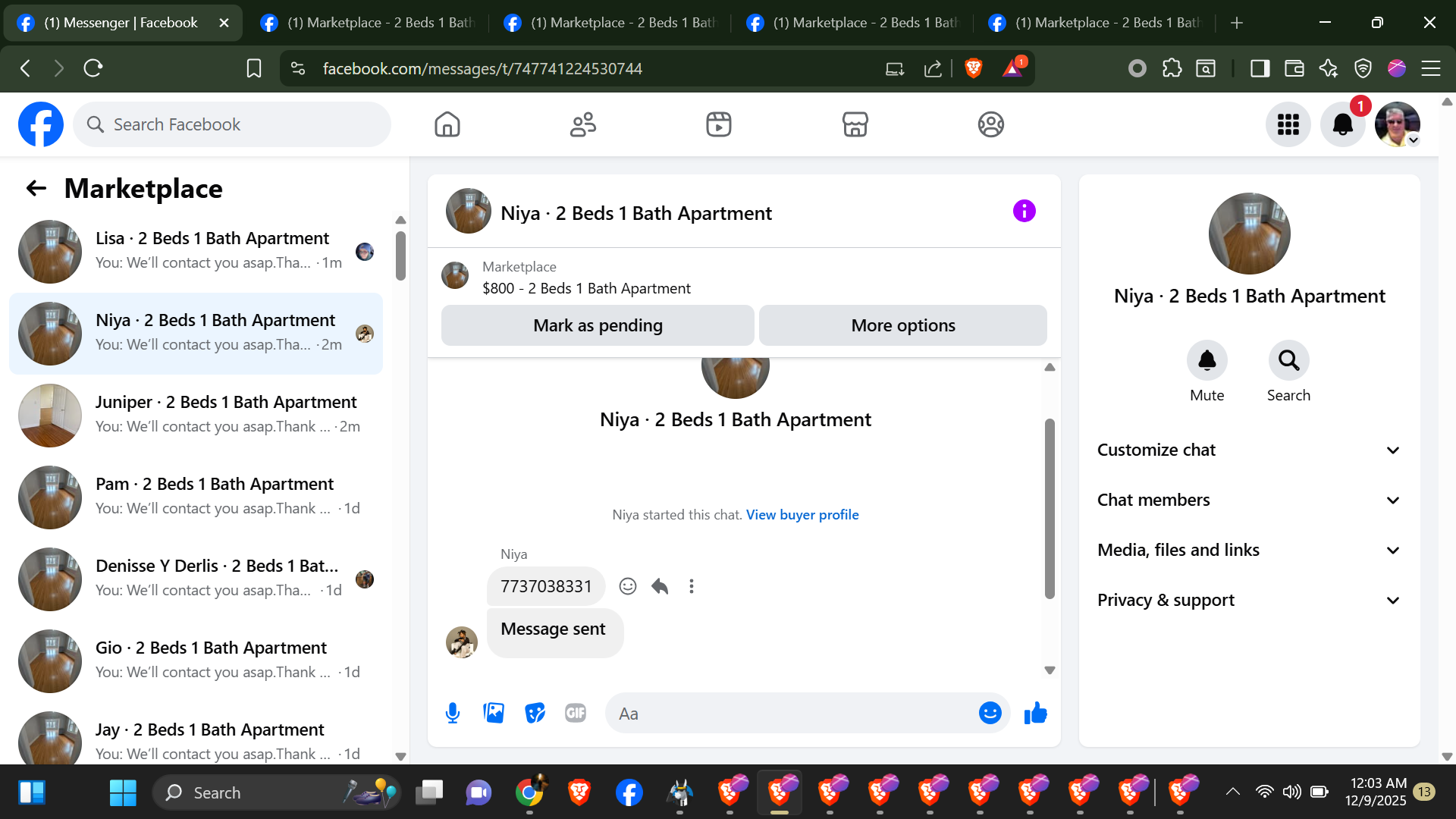Viewport: 1456px width, 819px height.
Task: Open View buyer profile link
Action: point(802,515)
